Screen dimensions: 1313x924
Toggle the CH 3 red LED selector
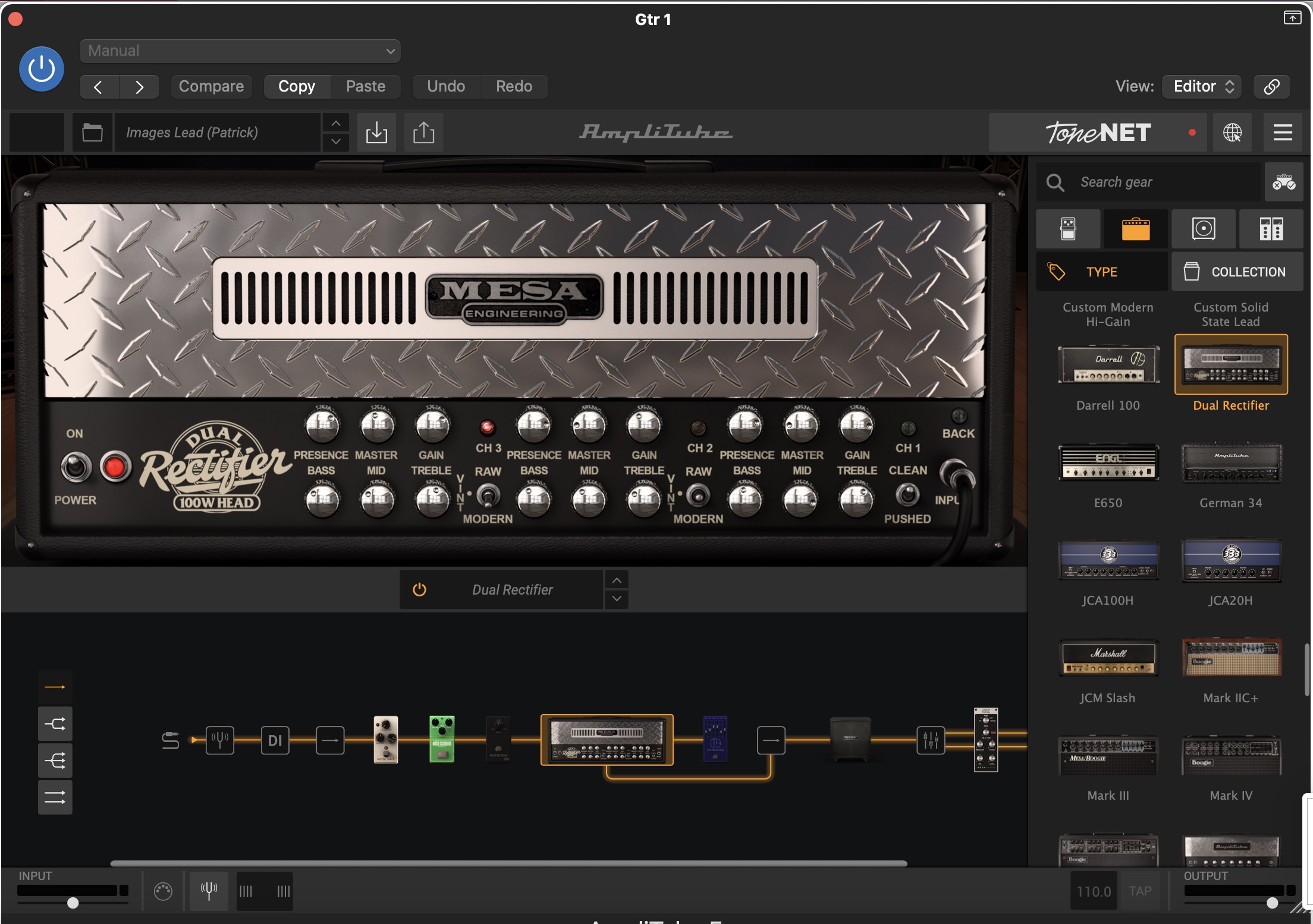488,427
